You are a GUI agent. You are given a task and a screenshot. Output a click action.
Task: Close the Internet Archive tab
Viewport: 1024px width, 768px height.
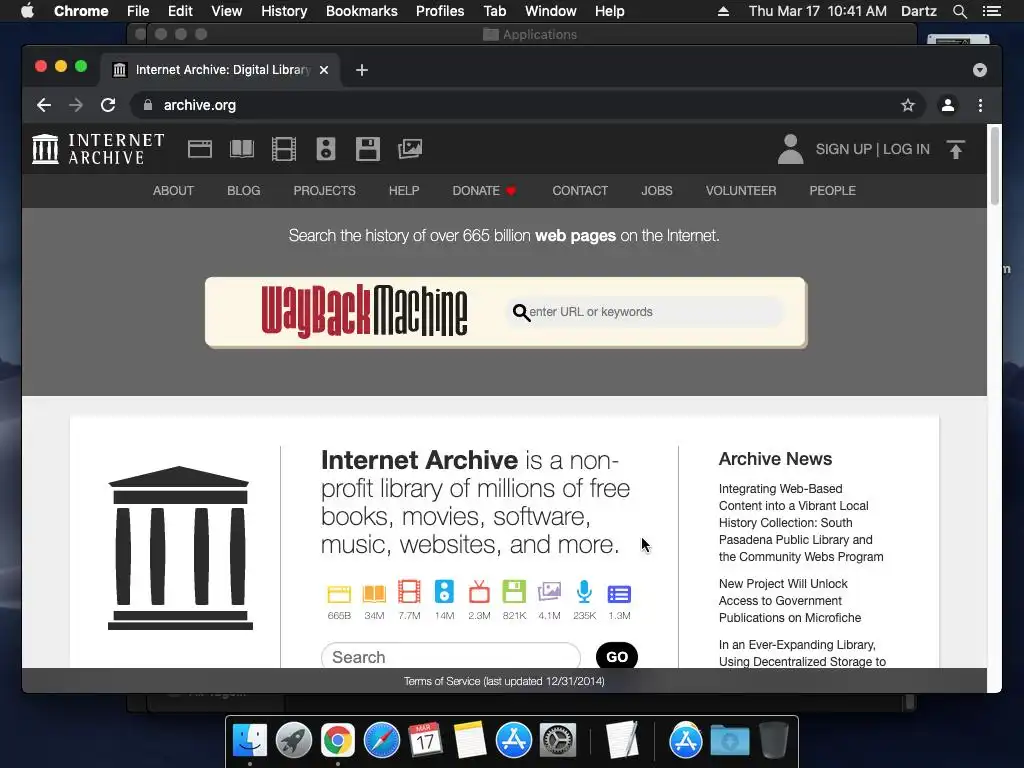(x=324, y=70)
